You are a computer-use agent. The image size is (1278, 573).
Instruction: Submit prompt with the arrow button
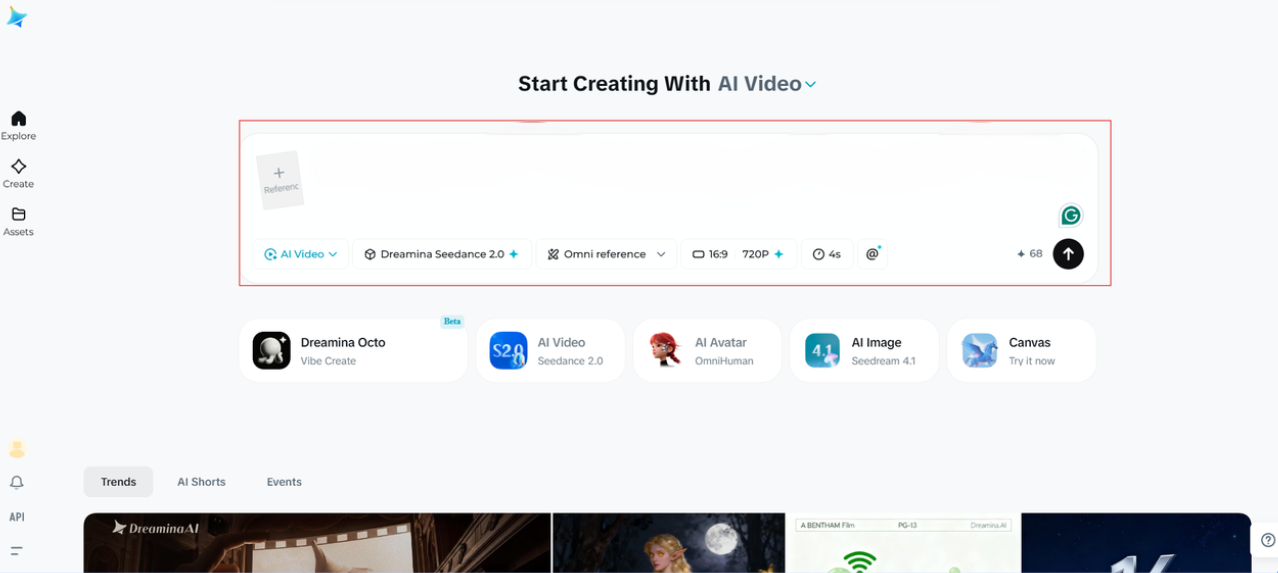click(1068, 254)
